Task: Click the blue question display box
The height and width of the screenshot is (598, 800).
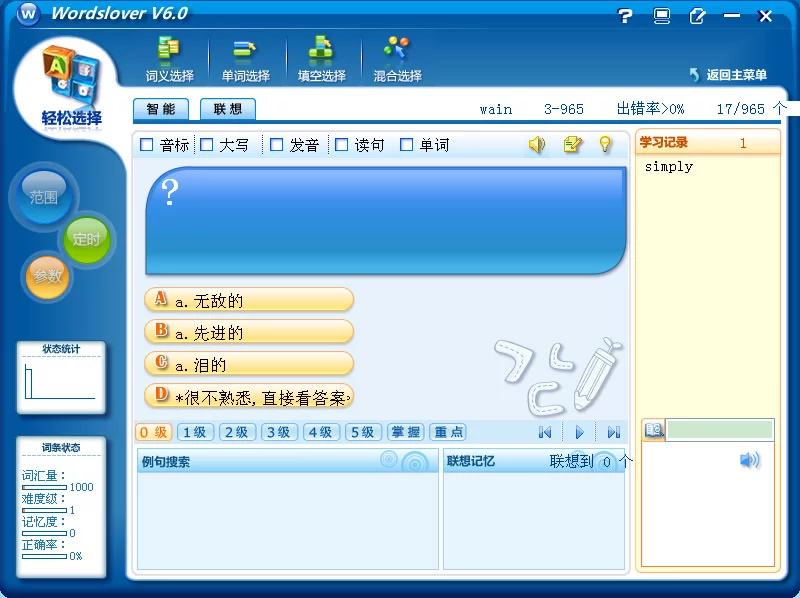Action: (x=386, y=220)
